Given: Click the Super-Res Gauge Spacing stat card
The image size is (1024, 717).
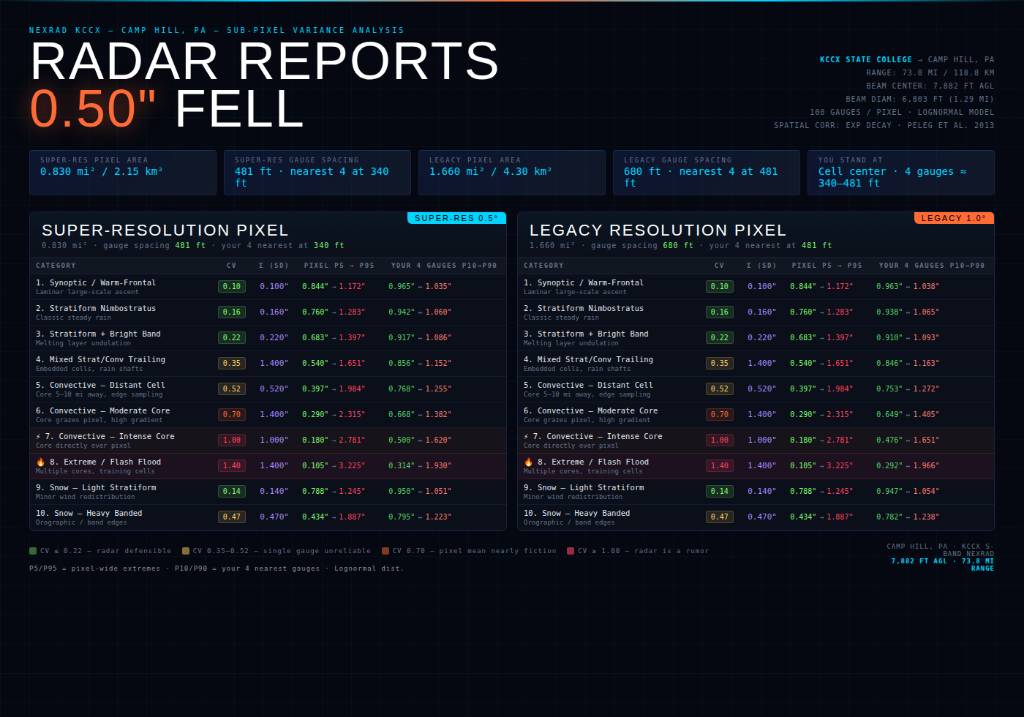Looking at the screenshot, I should click(317, 172).
